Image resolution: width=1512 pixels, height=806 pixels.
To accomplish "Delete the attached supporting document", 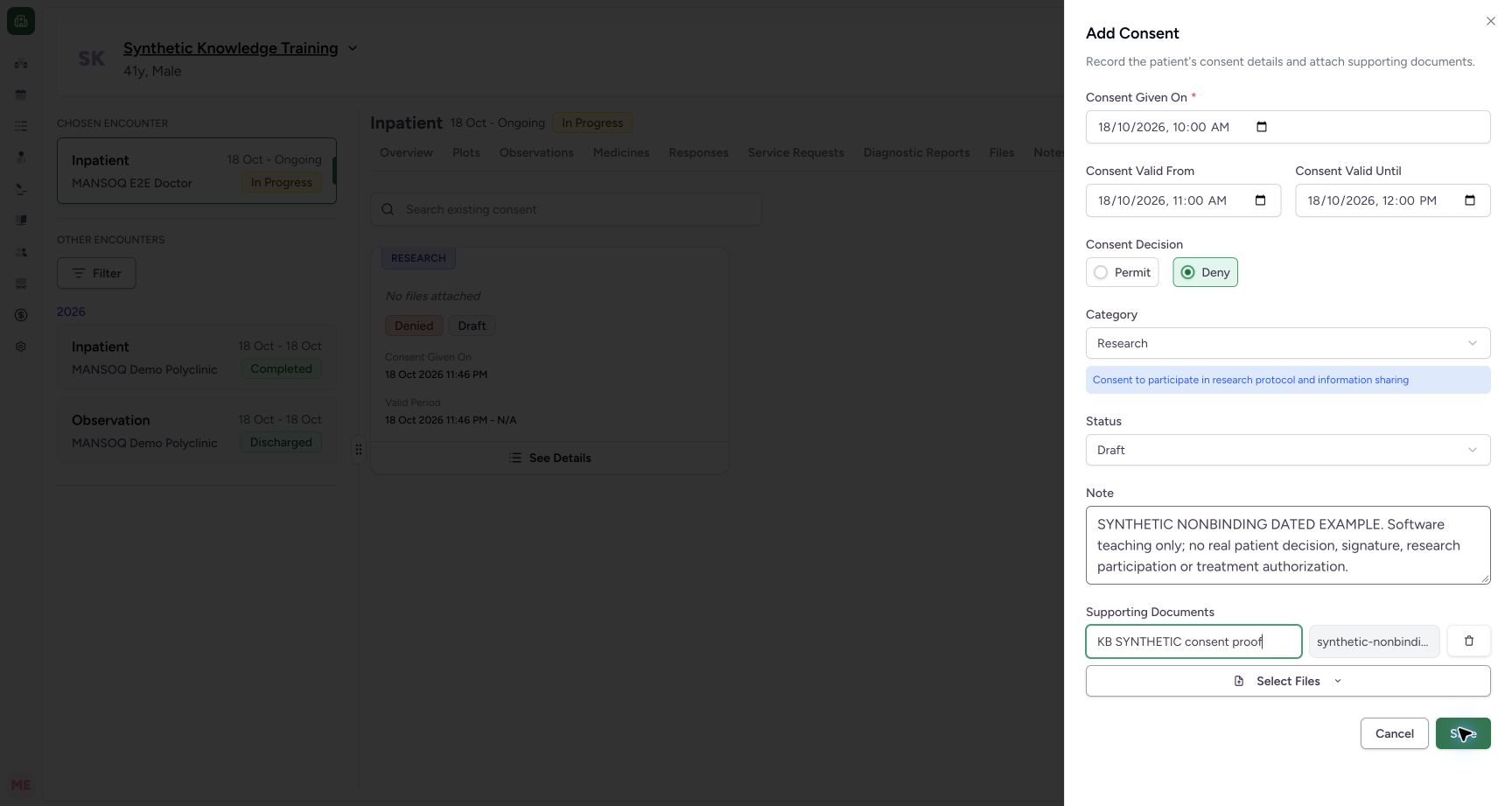I will [1469, 641].
